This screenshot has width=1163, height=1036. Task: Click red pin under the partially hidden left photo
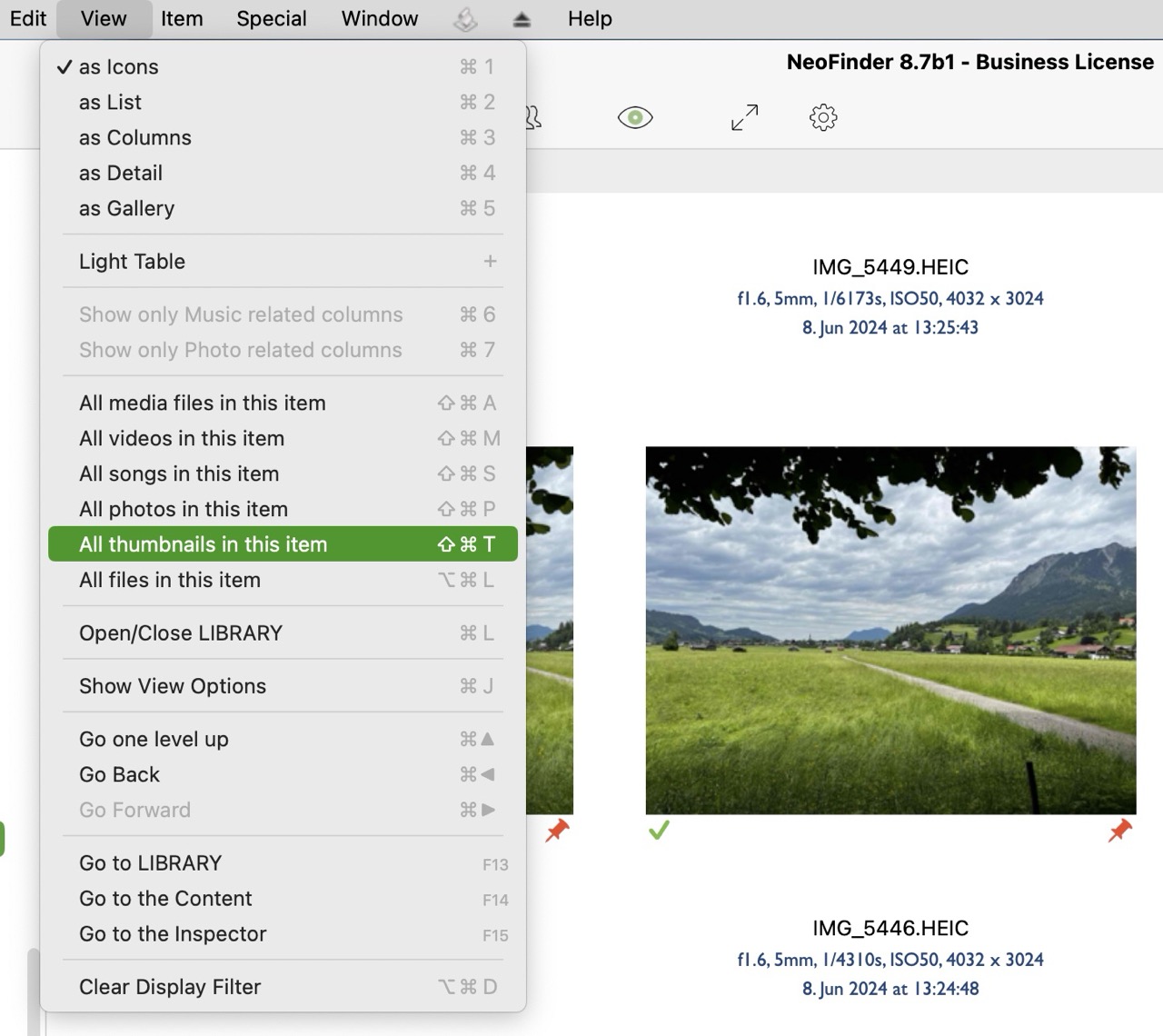point(557,830)
